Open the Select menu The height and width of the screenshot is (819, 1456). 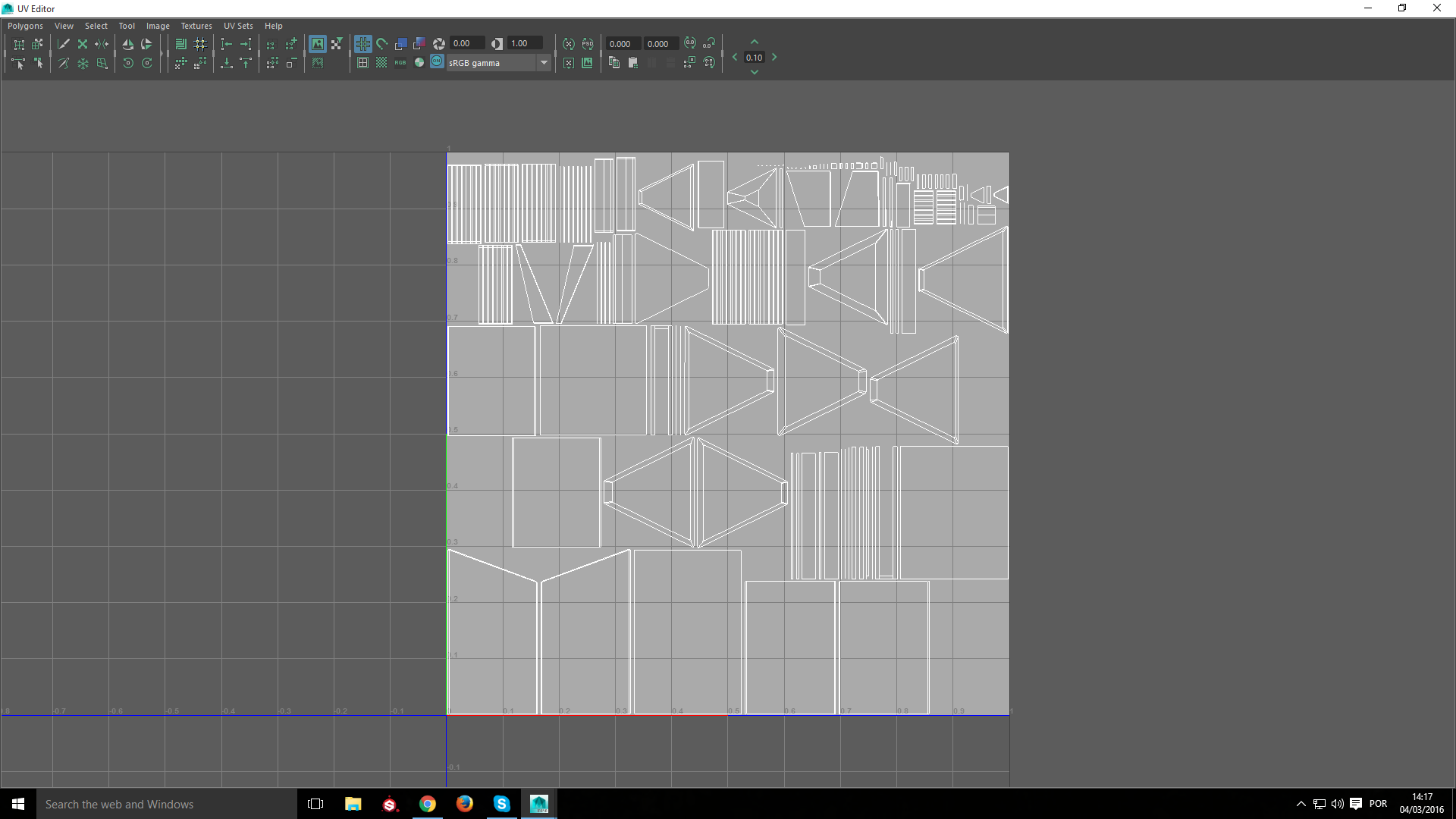click(x=96, y=26)
